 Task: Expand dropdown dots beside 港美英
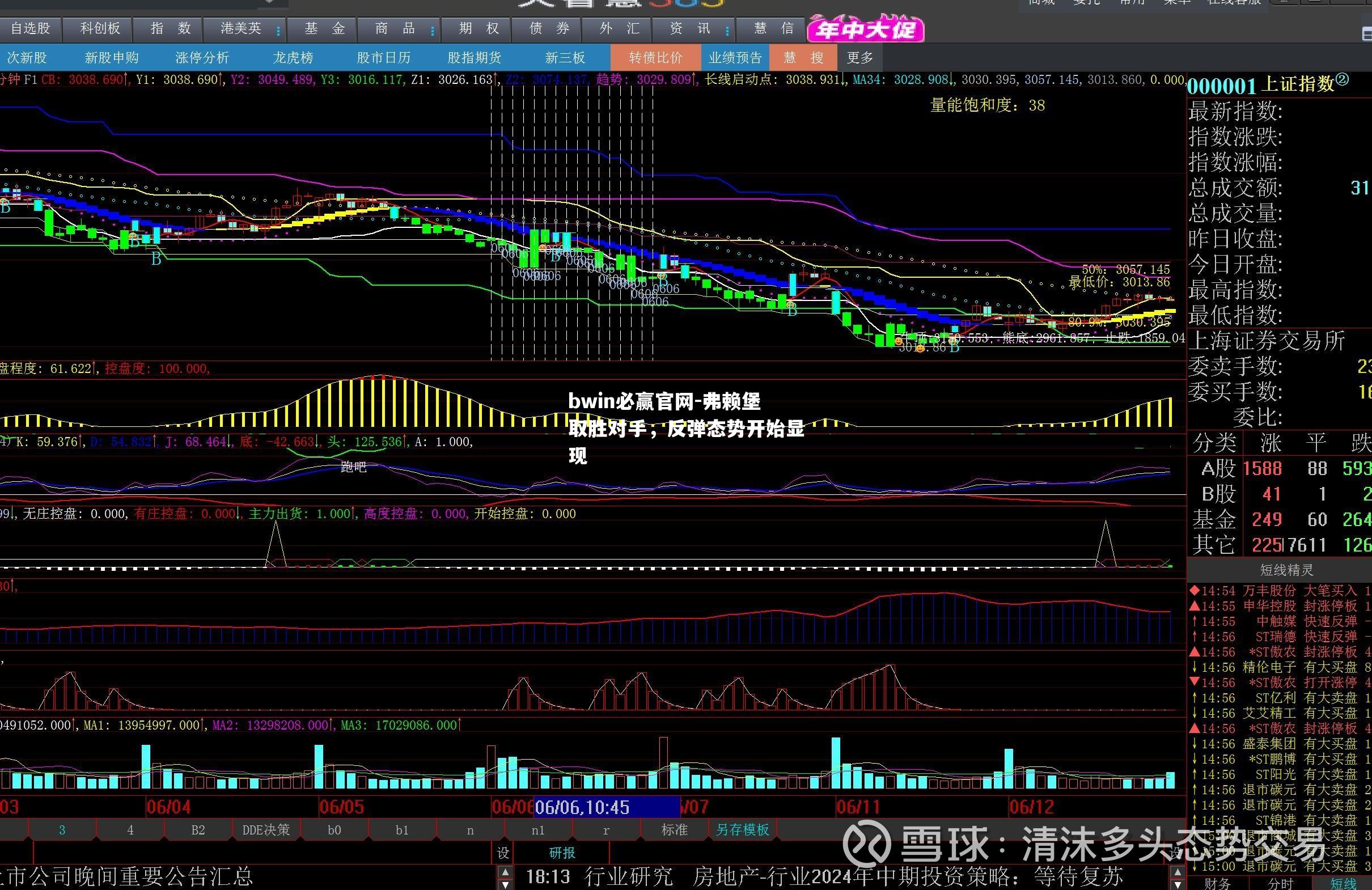[278, 30]
